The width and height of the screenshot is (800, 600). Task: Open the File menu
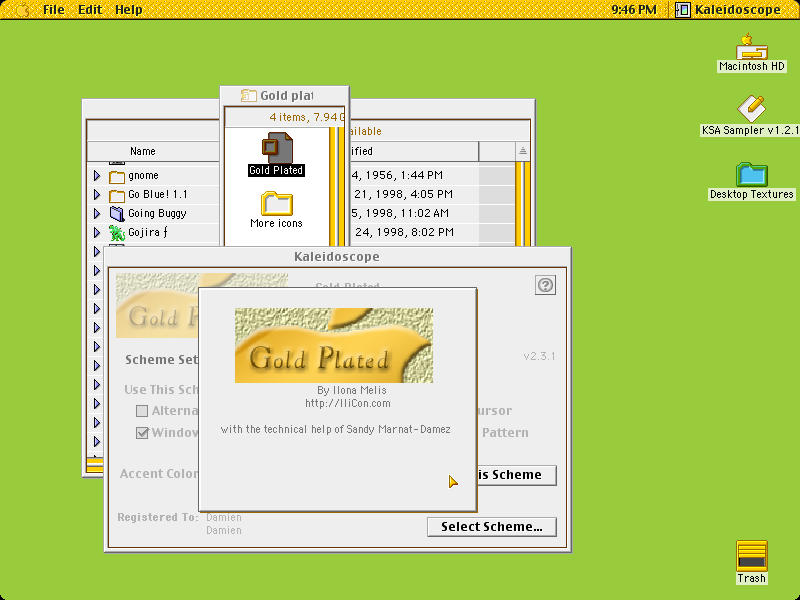pyautogui.click(x=54, y=10)
